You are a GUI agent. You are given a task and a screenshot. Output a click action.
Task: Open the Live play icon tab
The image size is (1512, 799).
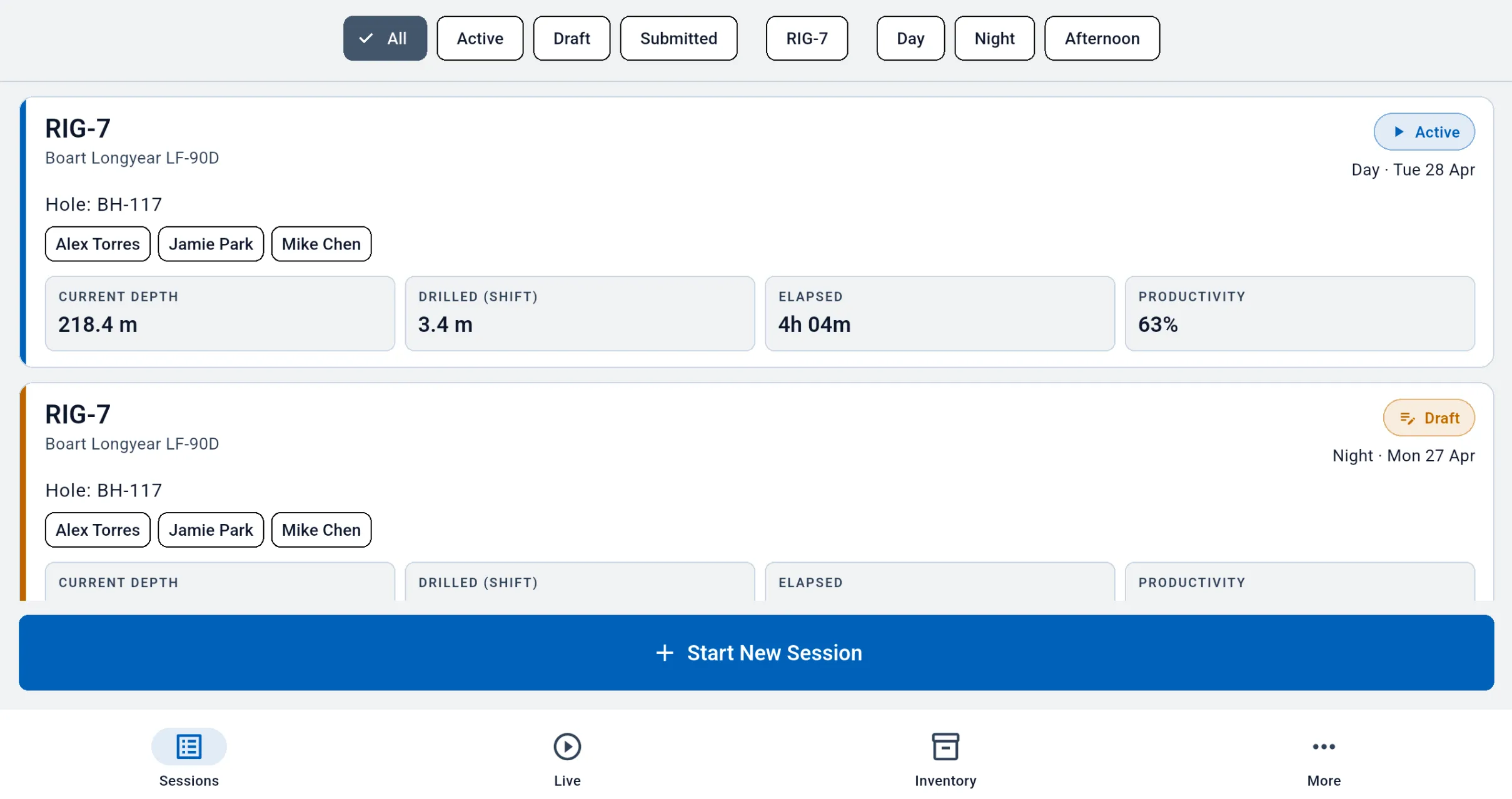567,746
